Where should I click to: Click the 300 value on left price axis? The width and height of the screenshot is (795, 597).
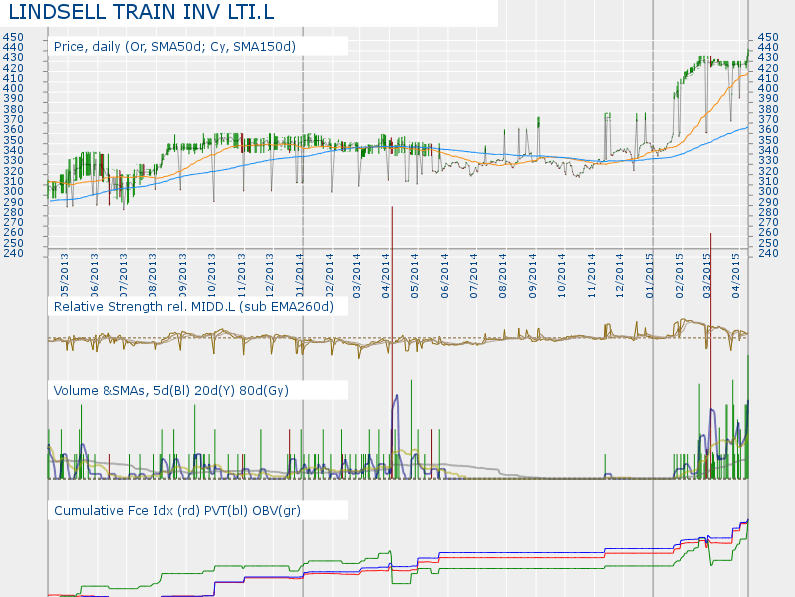click(13, 191)
